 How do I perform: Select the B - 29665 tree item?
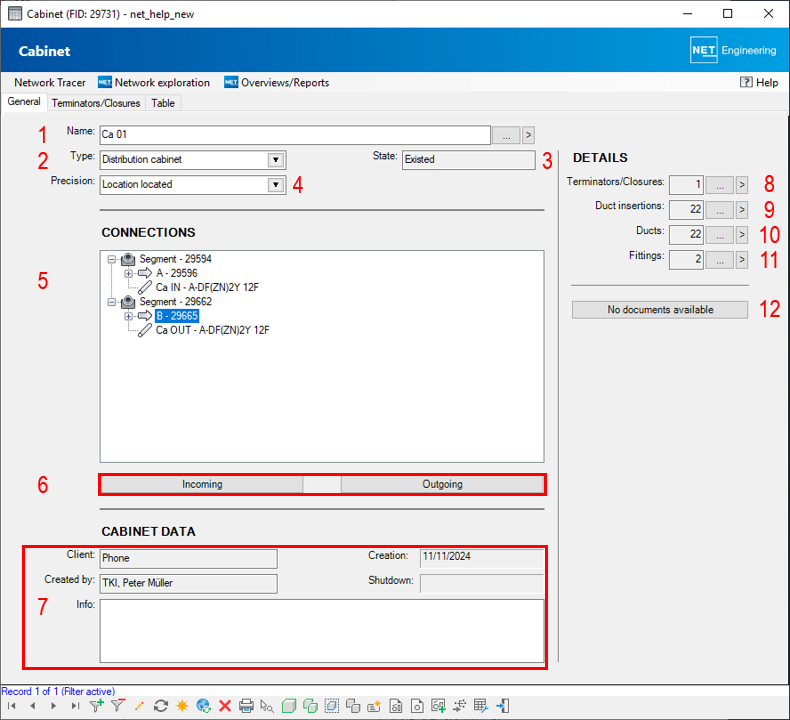point(177,316)
